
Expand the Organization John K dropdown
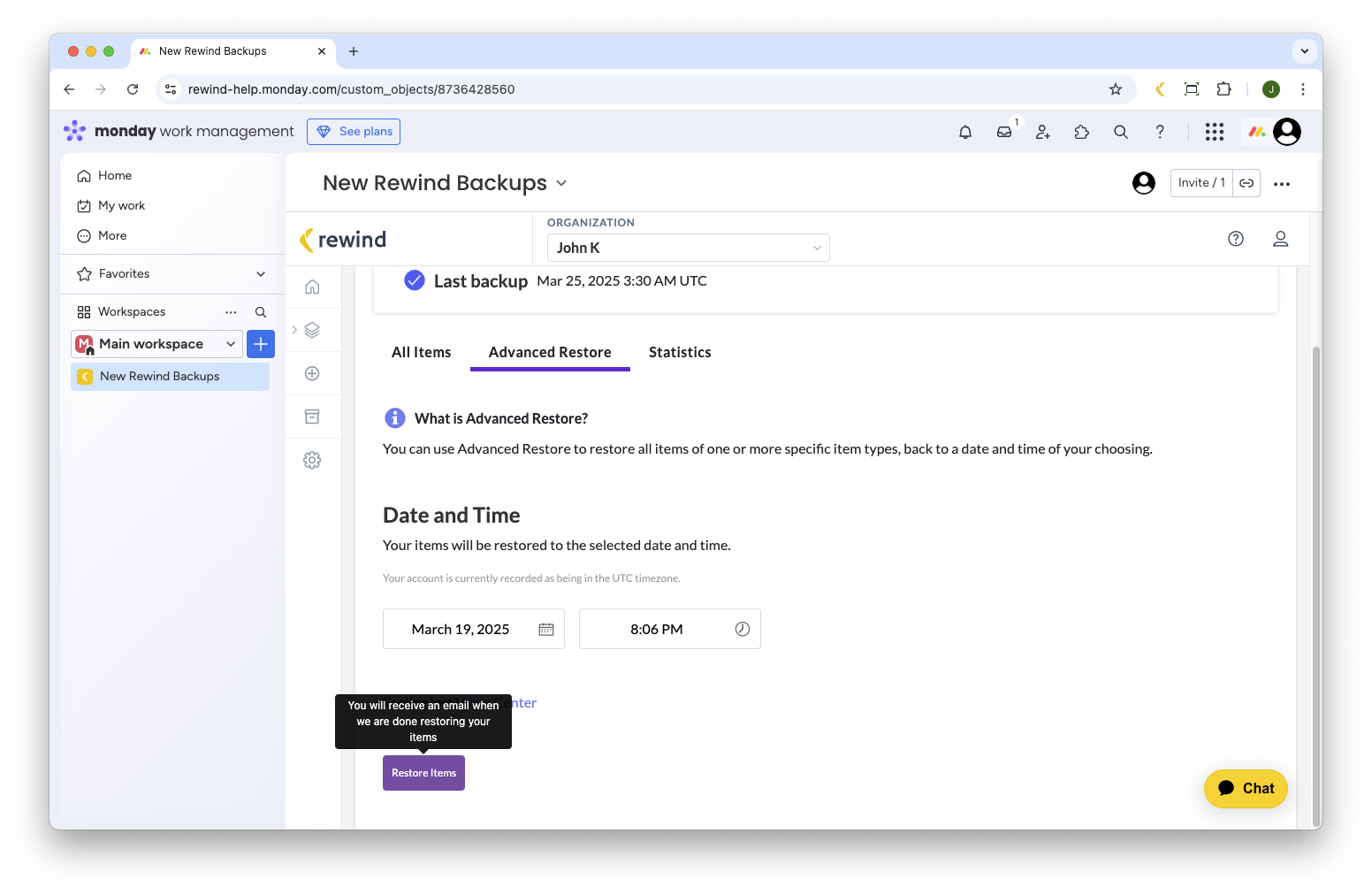[x=689, y=248]
